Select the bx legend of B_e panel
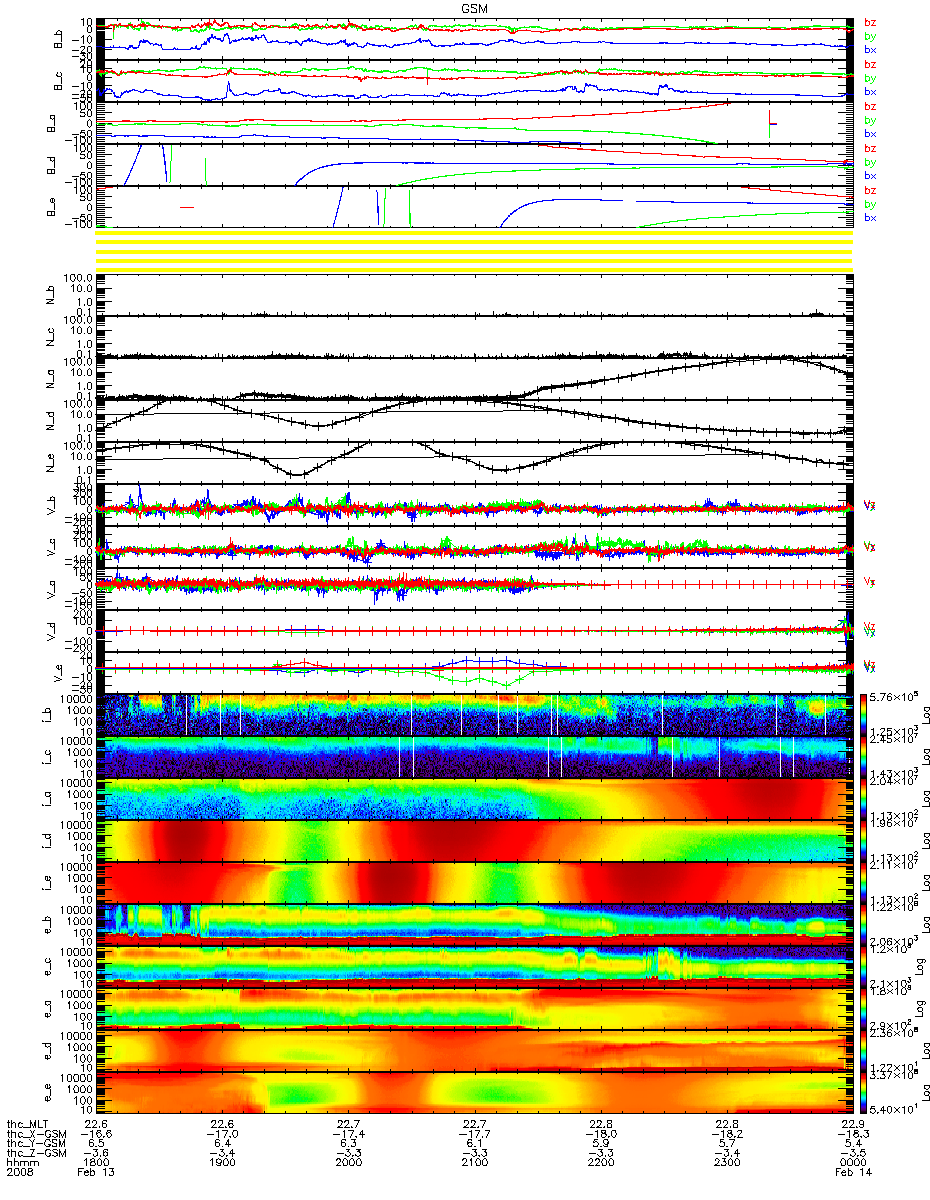Image resolution: width=930 pixels, height=1200 pixels. point(870,217)
